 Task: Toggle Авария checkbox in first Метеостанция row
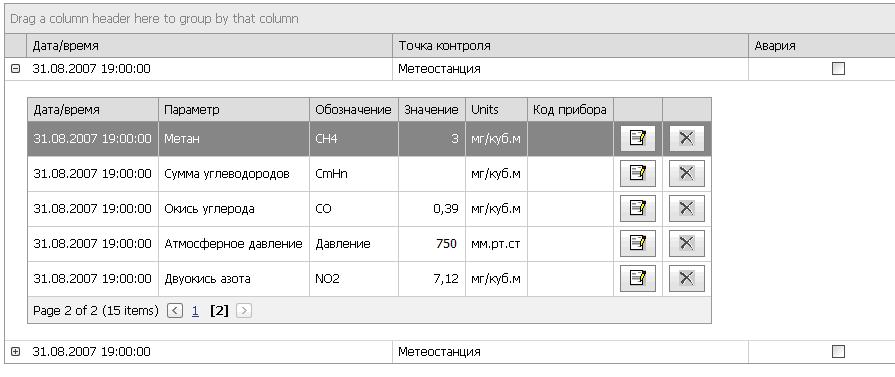point(838,69)
